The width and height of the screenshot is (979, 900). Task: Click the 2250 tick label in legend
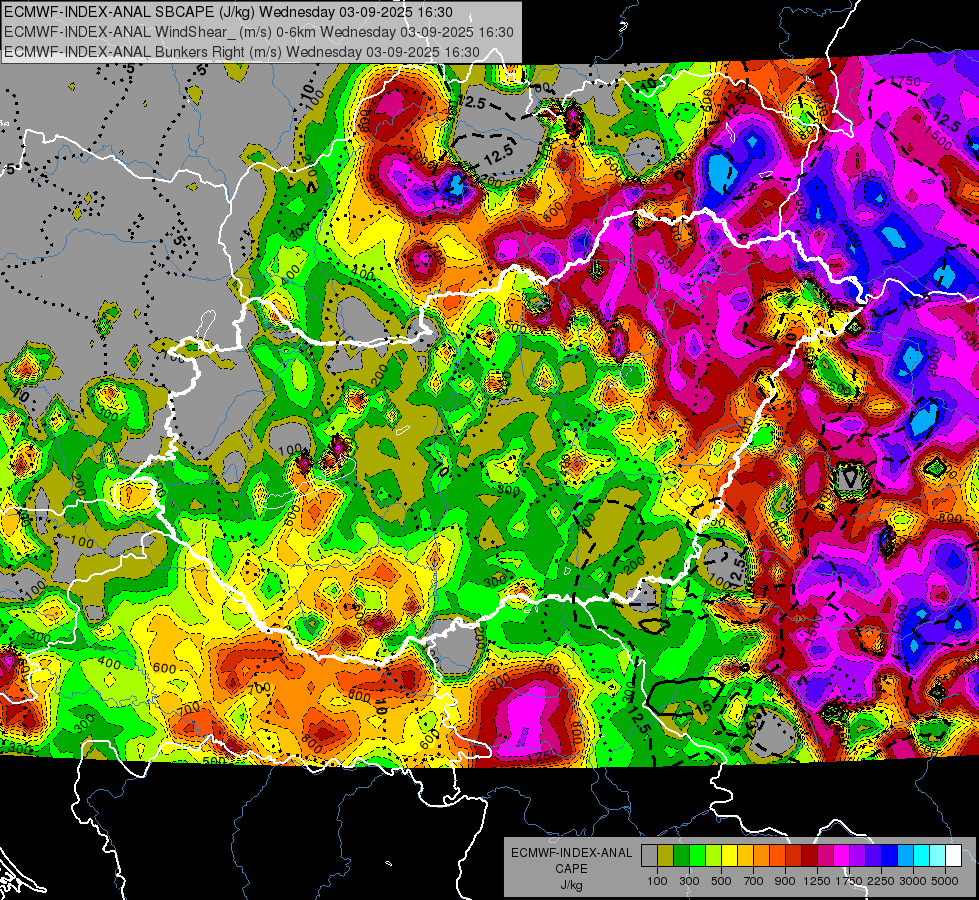tap(882, 881)
